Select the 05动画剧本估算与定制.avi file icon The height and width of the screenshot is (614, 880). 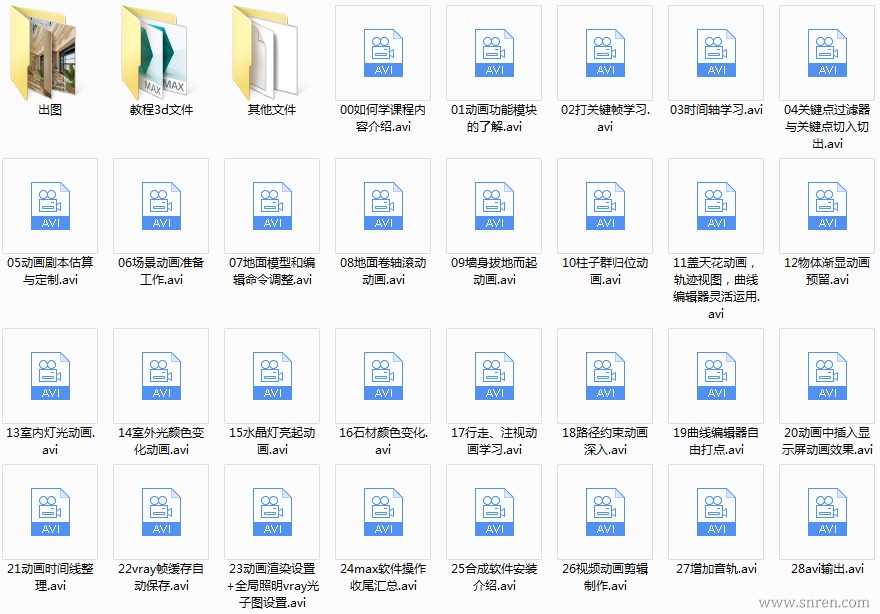click(50, 205)
